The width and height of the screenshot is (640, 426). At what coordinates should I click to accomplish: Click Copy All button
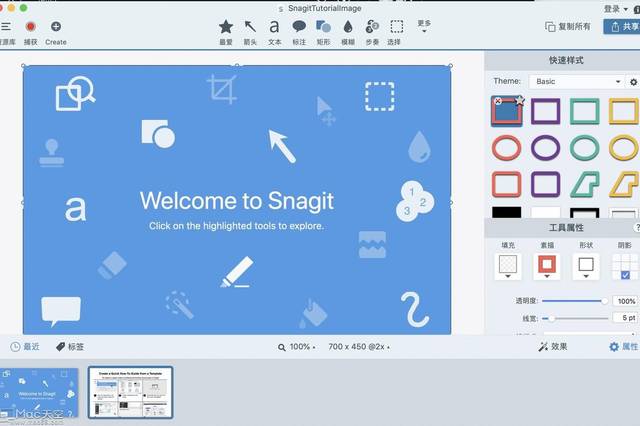(x=568, y=27)
